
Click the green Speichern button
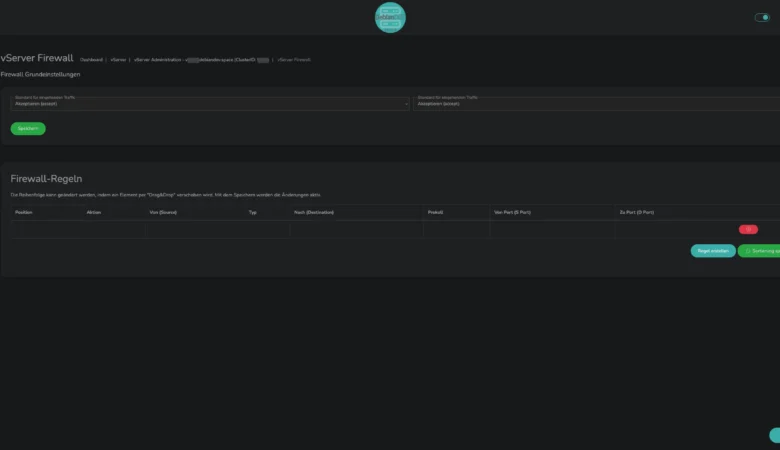point(28,128)
